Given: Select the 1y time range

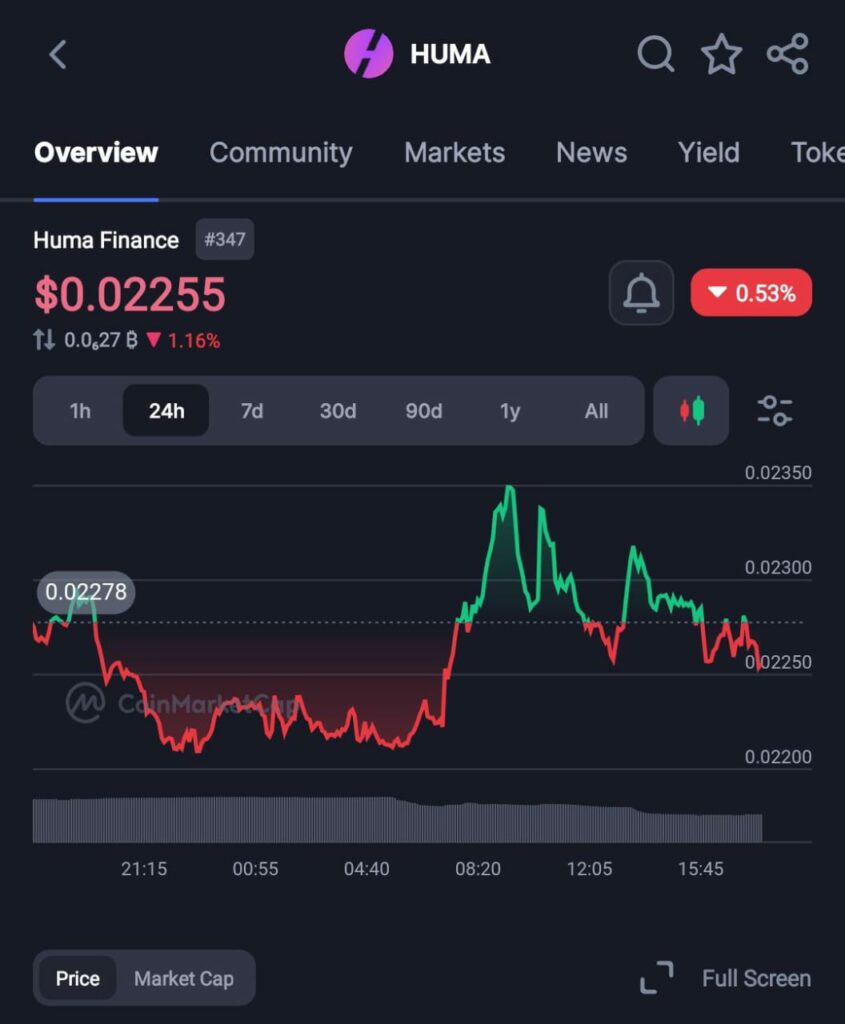Looking at the screenshot, I should pyautogui.click(x=510, y=411).
